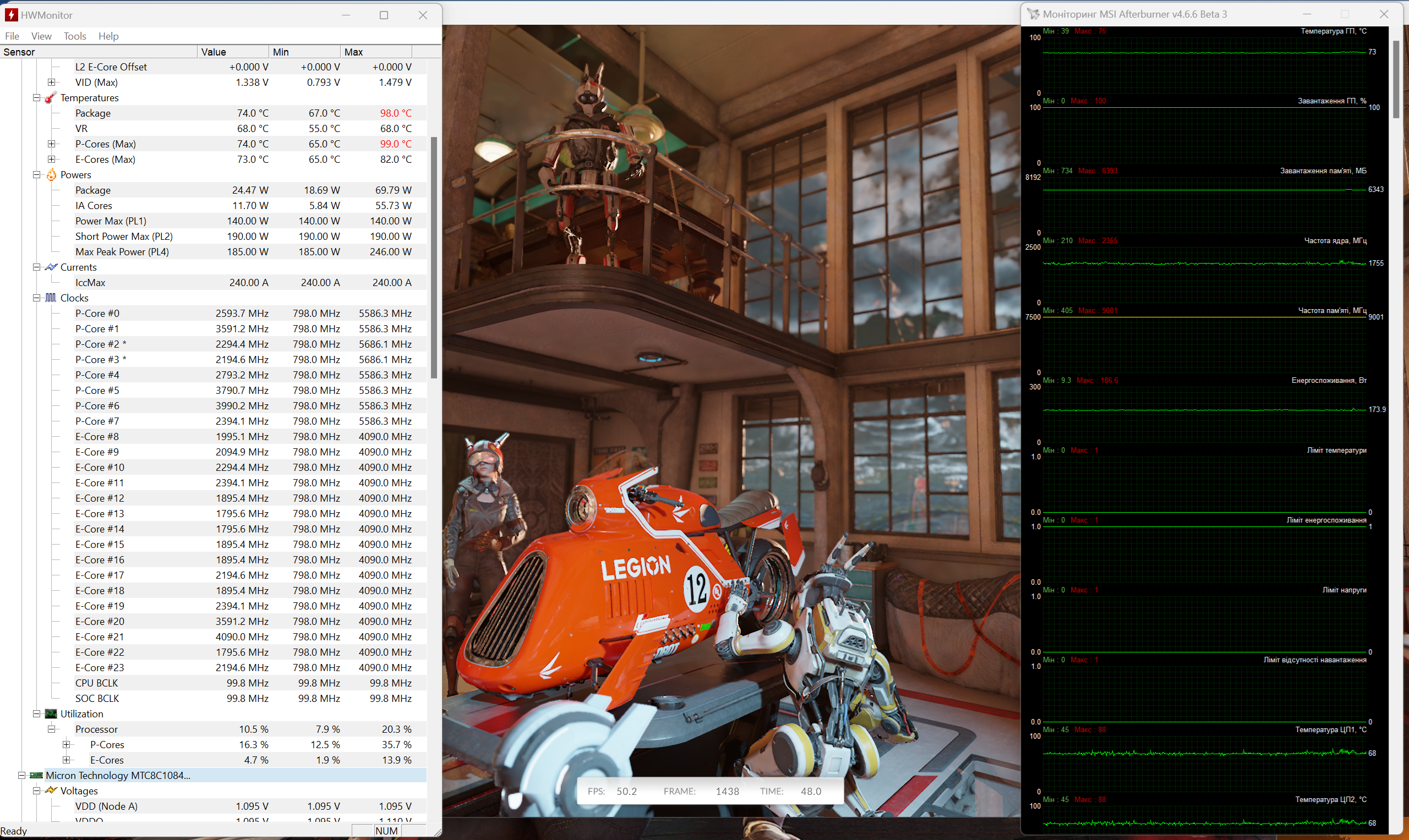The width and height of the screenshot is (1409, 840).
Task: Click the Utilization chart icon
Action: [x=51, y=714]
